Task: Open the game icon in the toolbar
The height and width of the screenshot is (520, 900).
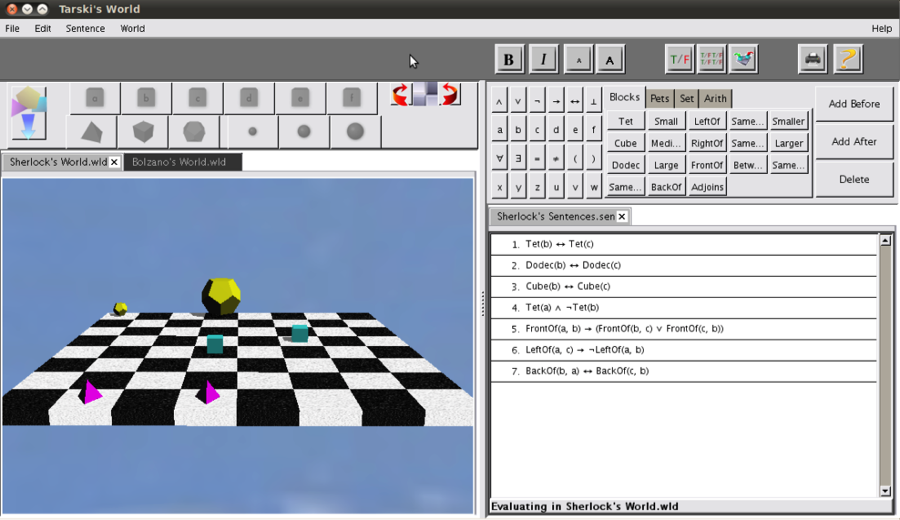Action: (x=743, y=59)
